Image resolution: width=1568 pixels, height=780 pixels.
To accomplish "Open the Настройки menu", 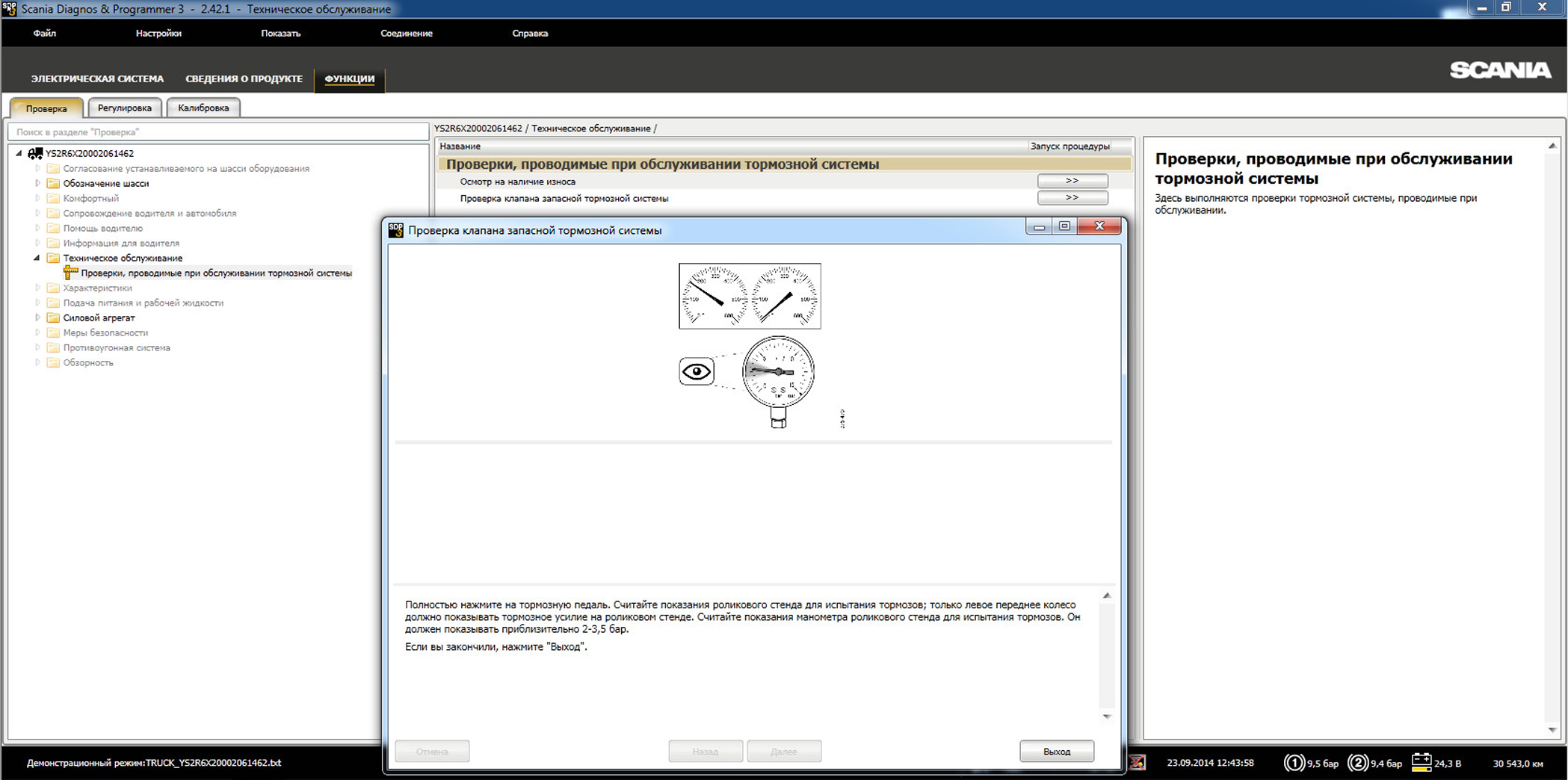I will [158, 34].
